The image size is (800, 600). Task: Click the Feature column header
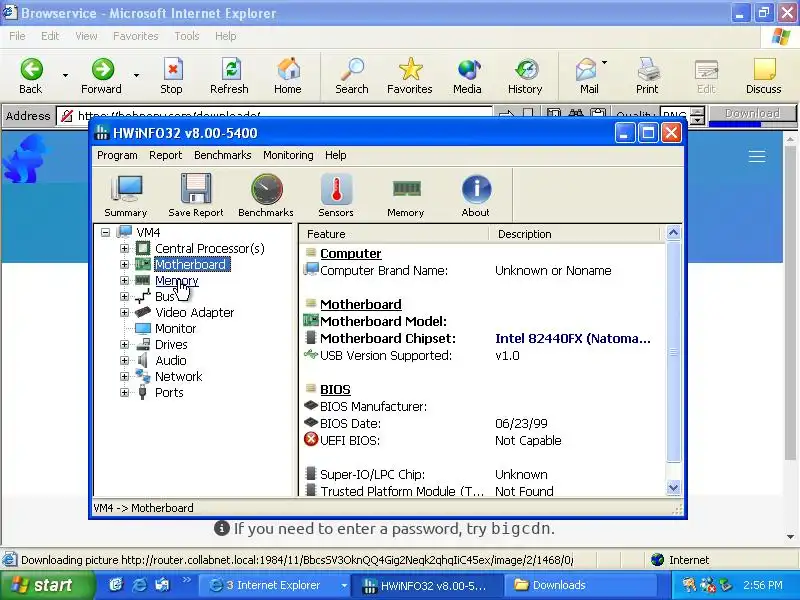[394, 234]
